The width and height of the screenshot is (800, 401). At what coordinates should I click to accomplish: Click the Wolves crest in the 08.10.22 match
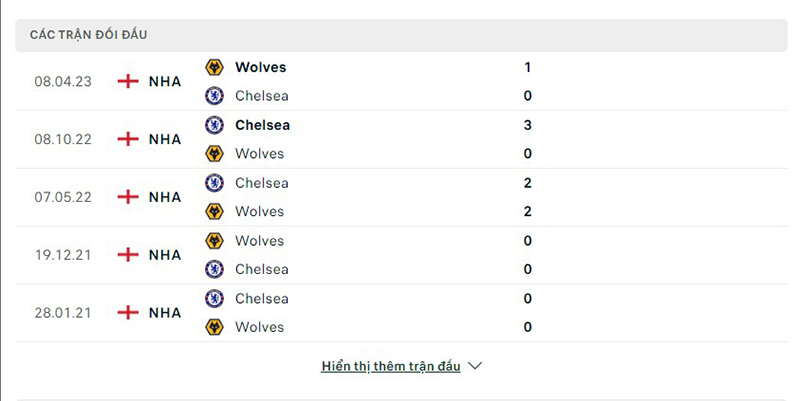tap(214, 154)
